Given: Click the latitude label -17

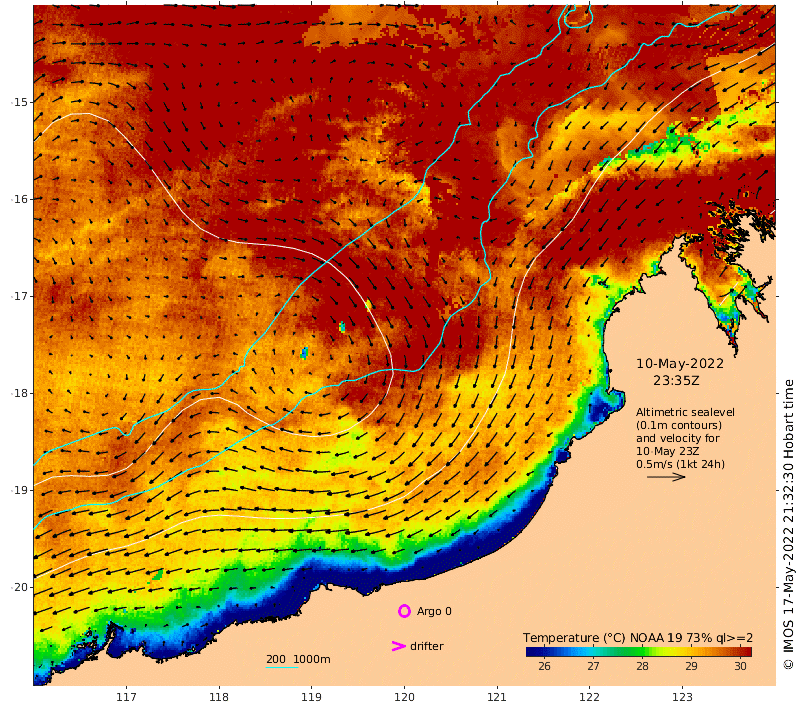Looking at the screenshot, I should (19, 296).
